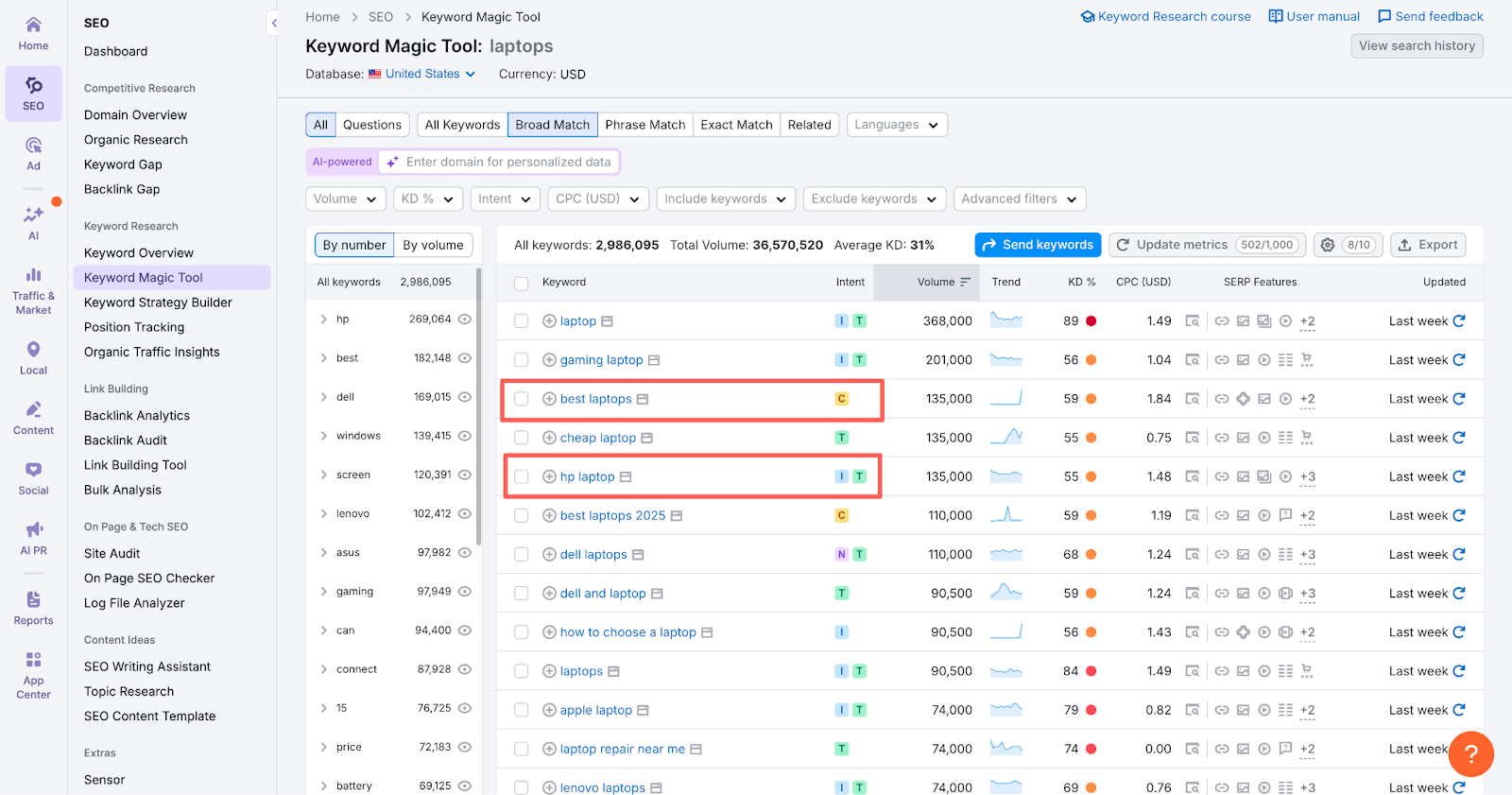This screenshot has height=795, width=1512.
Task: Open the Include keywords dropdown
Action: 726,199
